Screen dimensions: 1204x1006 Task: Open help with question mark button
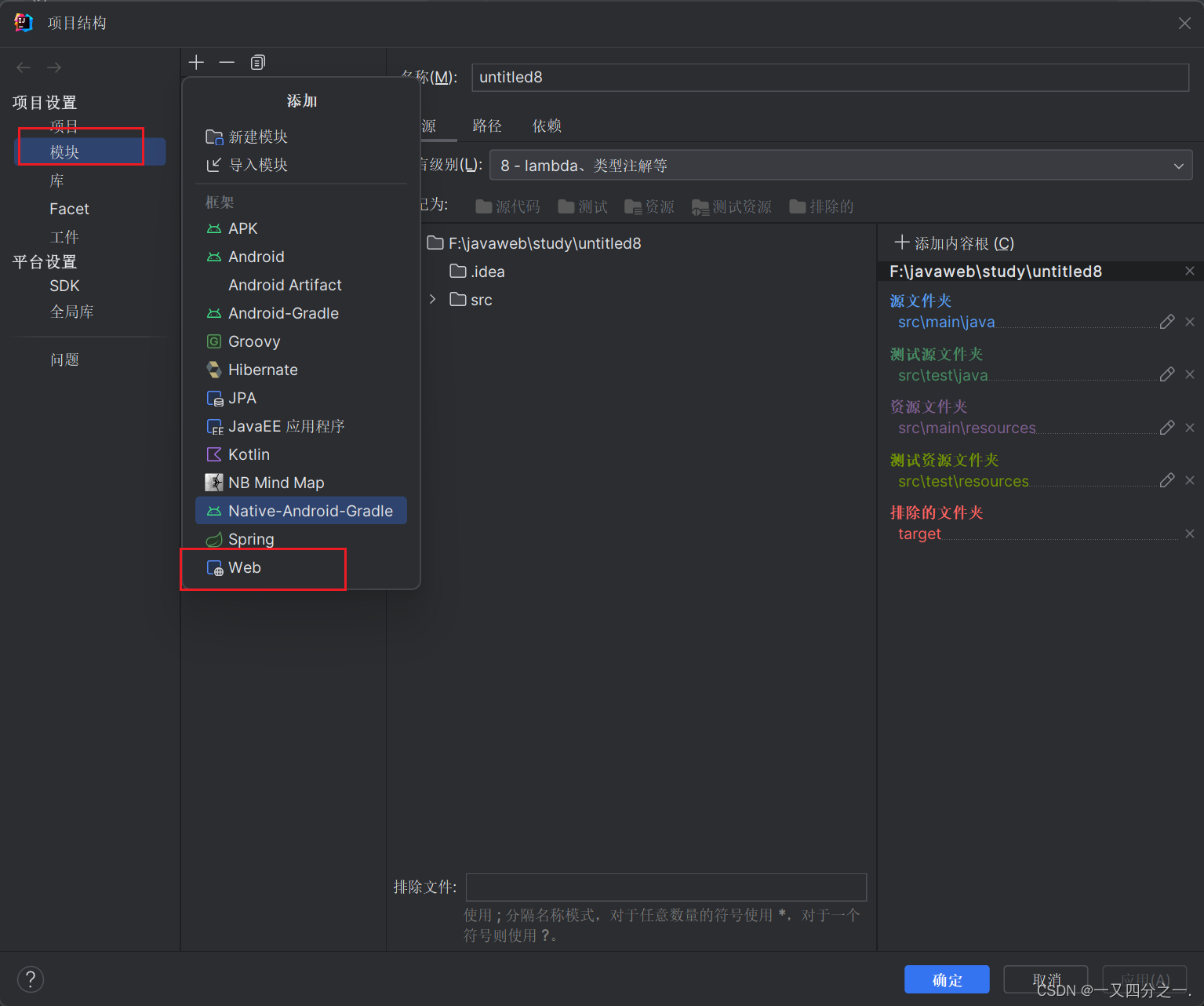click(30, 979)
